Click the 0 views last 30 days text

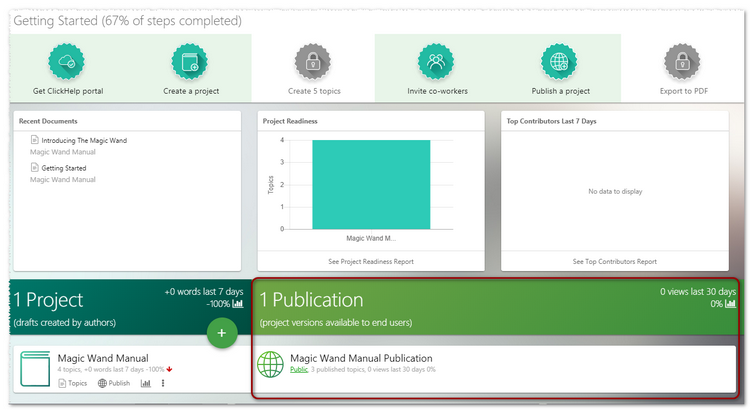coord(698,292)
